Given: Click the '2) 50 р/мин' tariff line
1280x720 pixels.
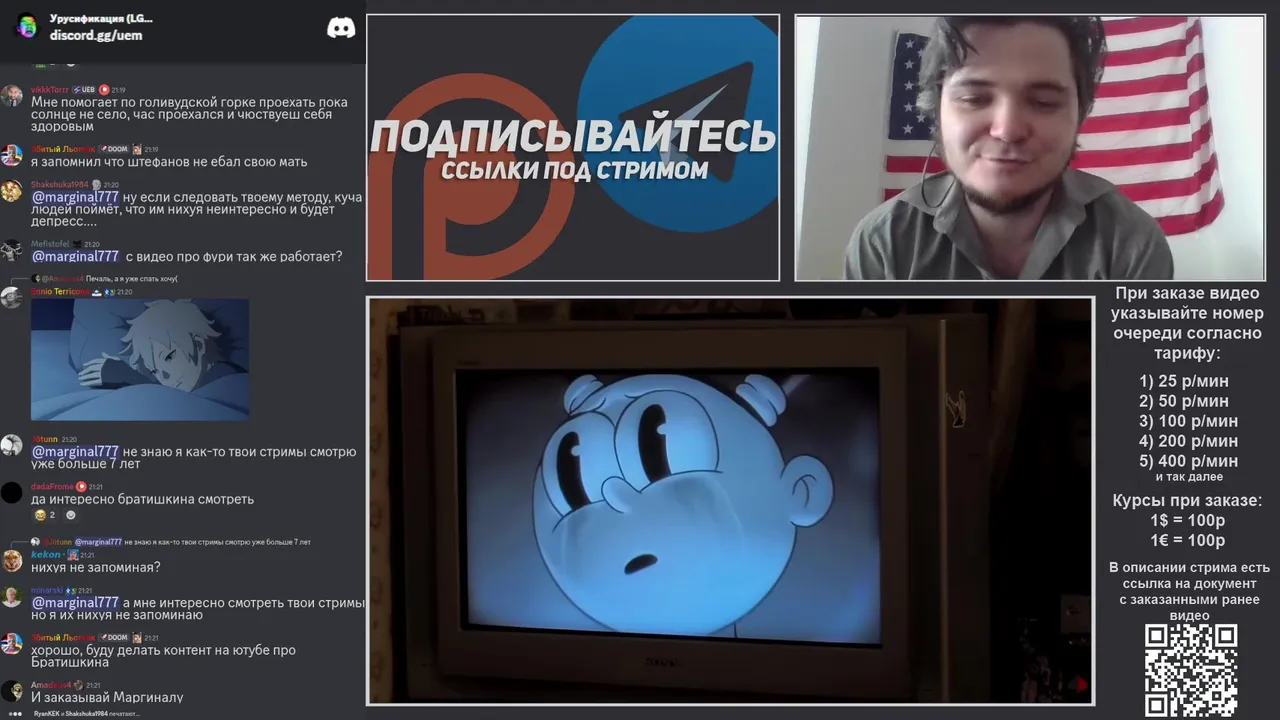Looking at the screenshot, I should (x=1184, y=401).
